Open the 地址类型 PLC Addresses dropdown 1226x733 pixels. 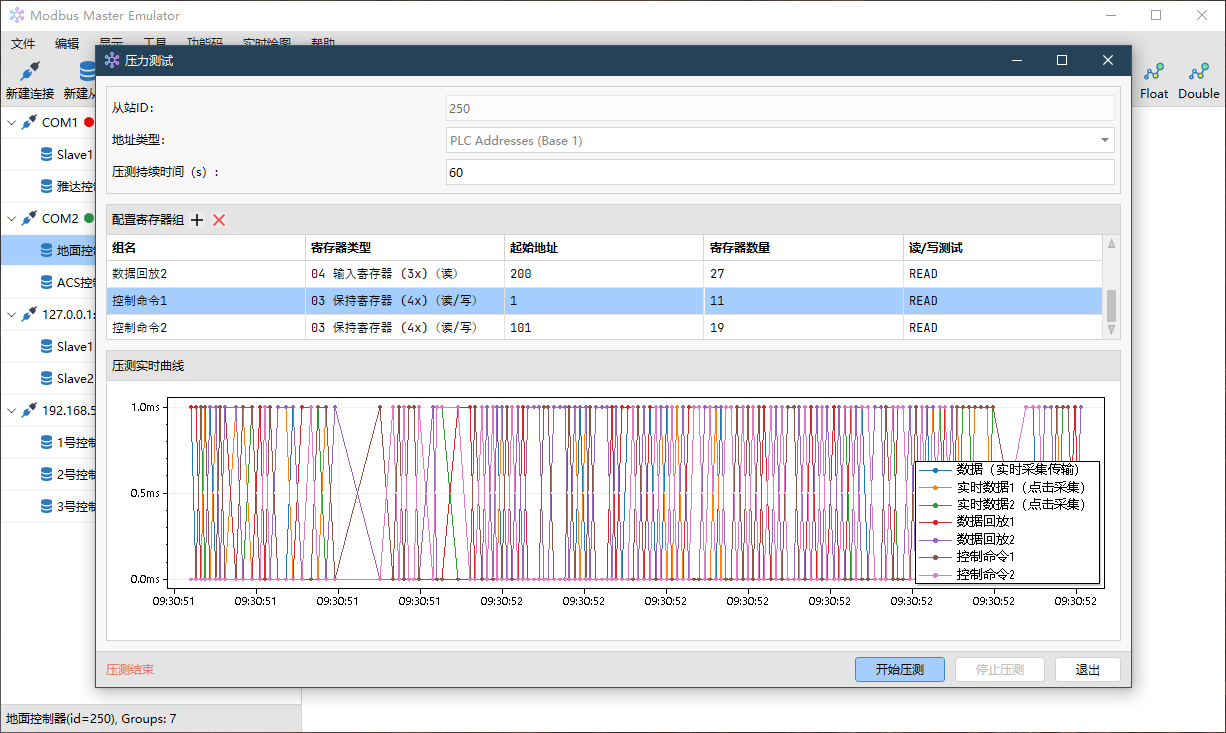coord(780,141)
